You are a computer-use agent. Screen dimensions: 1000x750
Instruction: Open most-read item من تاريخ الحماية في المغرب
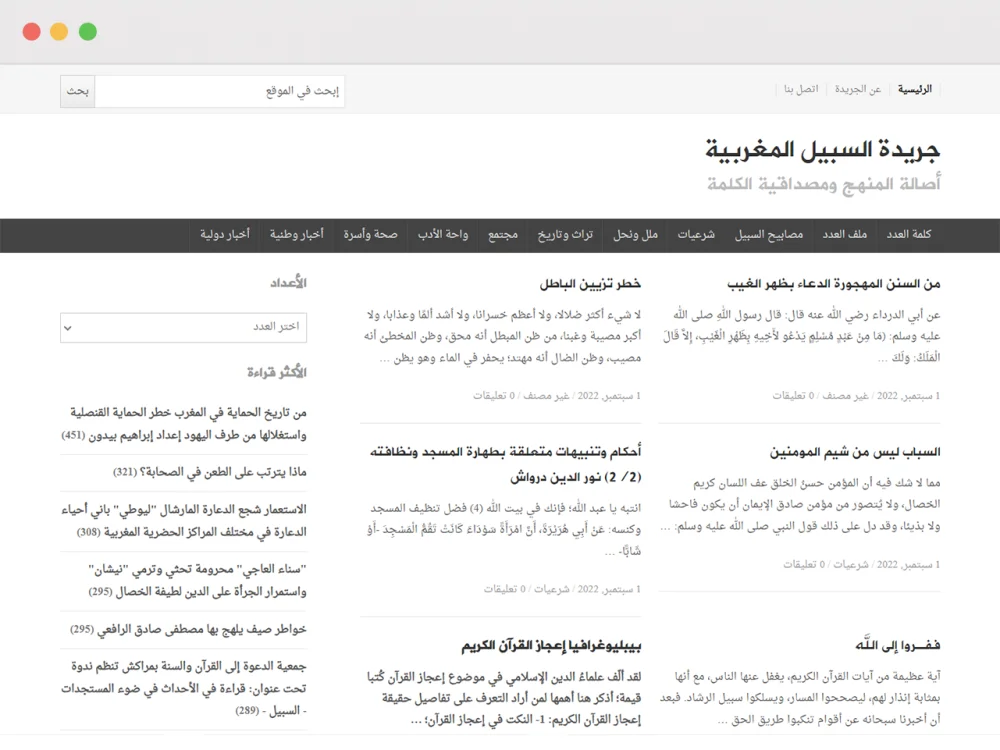(184, 424)
